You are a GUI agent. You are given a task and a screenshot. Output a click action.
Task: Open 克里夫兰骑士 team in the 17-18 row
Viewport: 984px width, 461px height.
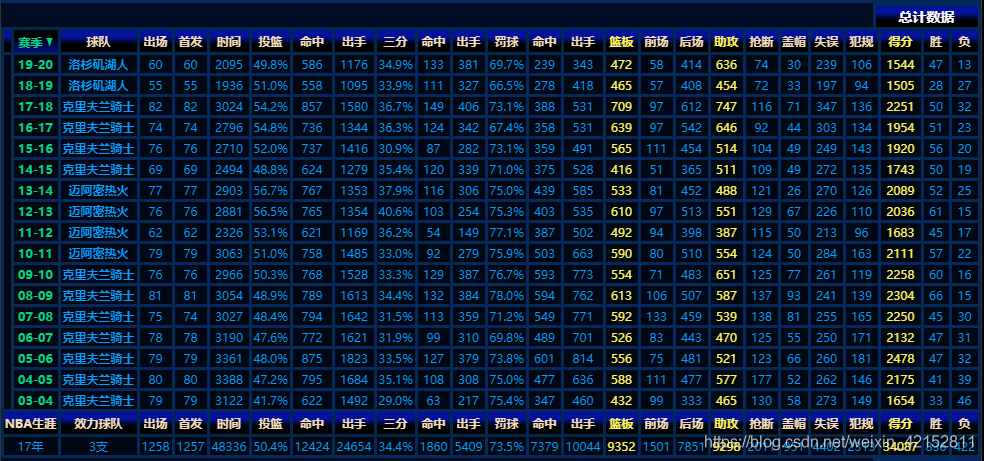click(99, 107)
